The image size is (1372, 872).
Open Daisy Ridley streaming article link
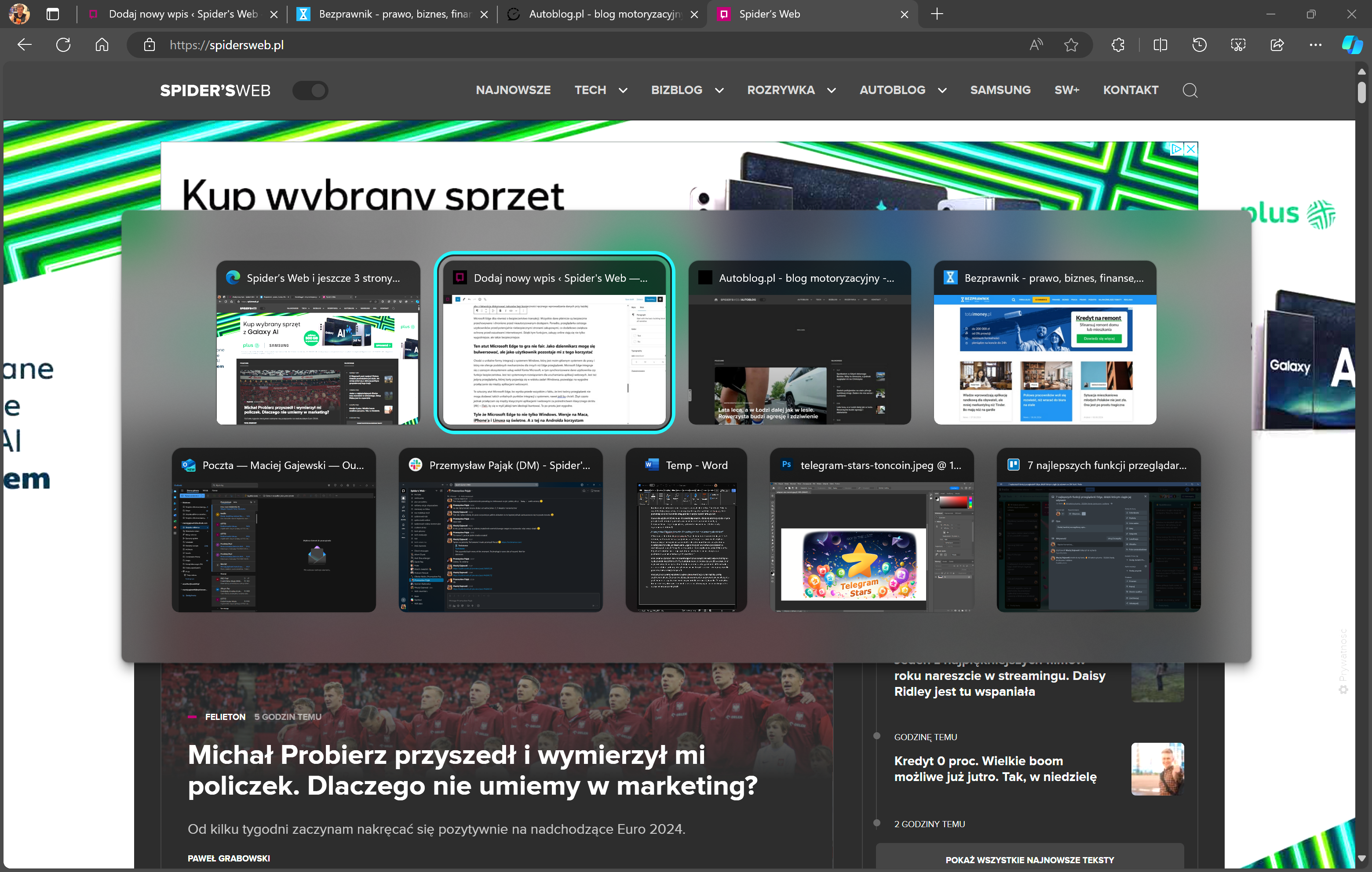[x=1000, y=683]
